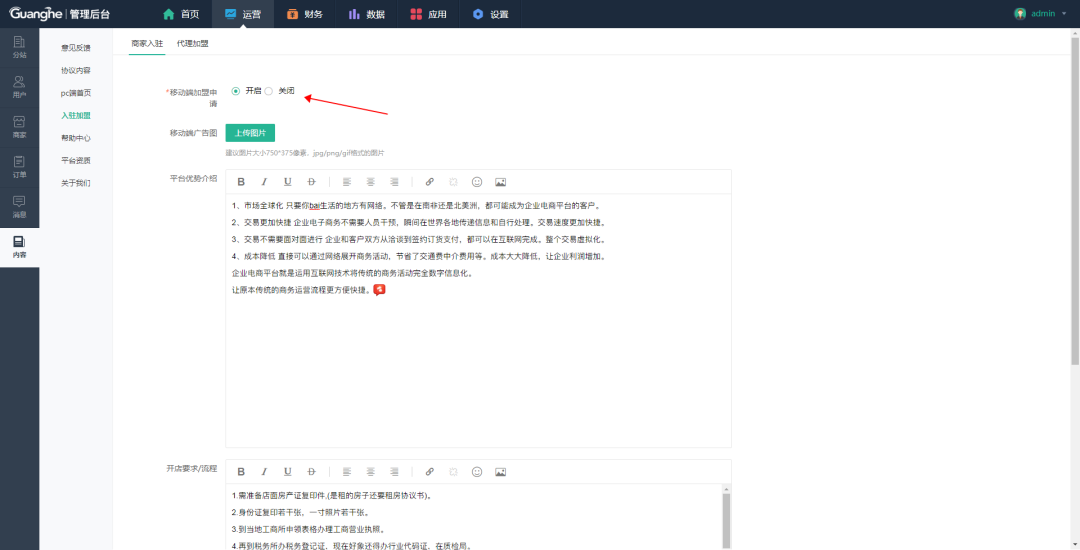The image size is (1080, 550).
Task: Open 关于我们 in the submenu
Action: tap(76, 183)
